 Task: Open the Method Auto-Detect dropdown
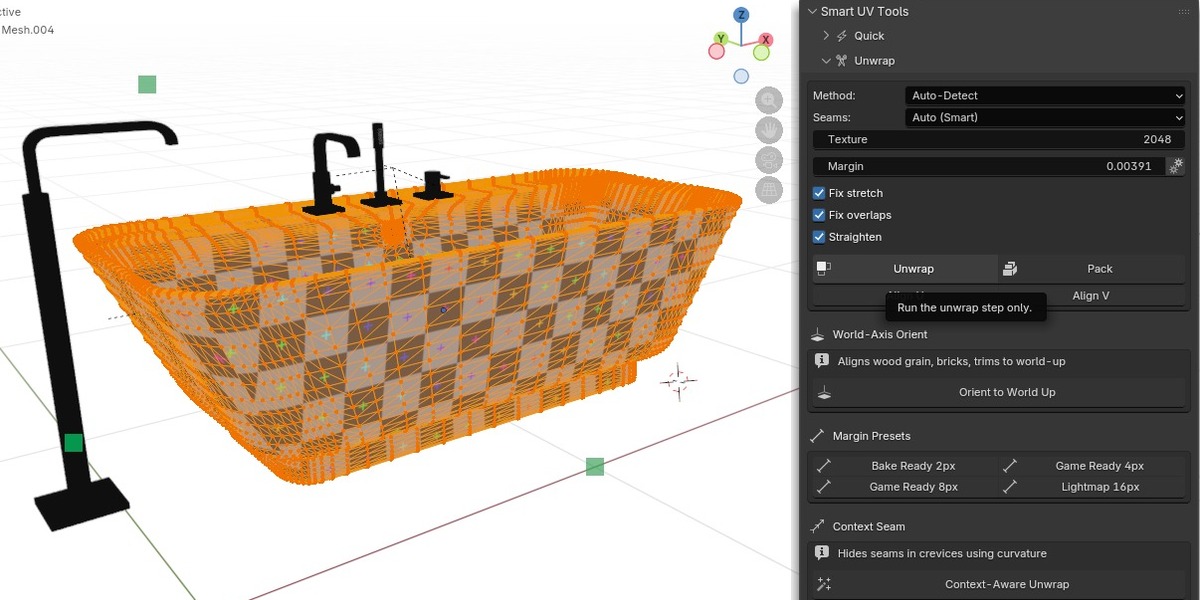pos(1045,96)
